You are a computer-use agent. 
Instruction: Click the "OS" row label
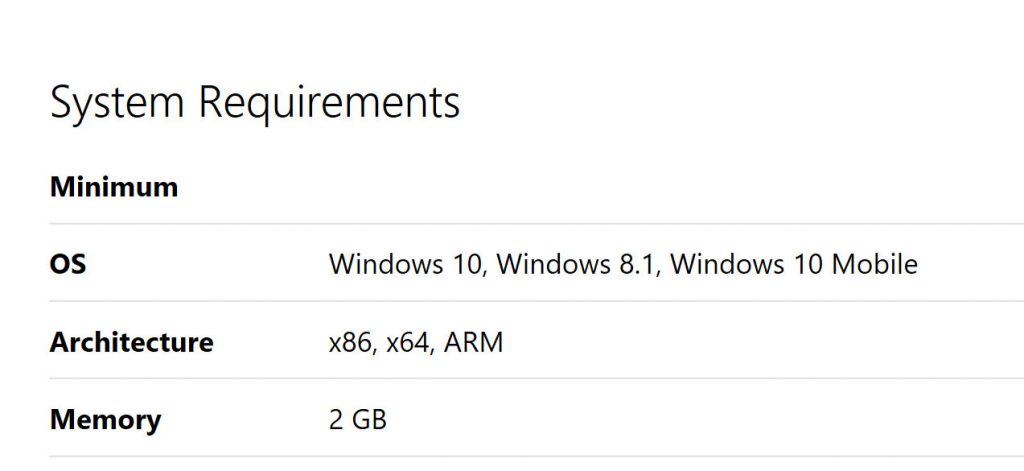click(x=68, y=265)
